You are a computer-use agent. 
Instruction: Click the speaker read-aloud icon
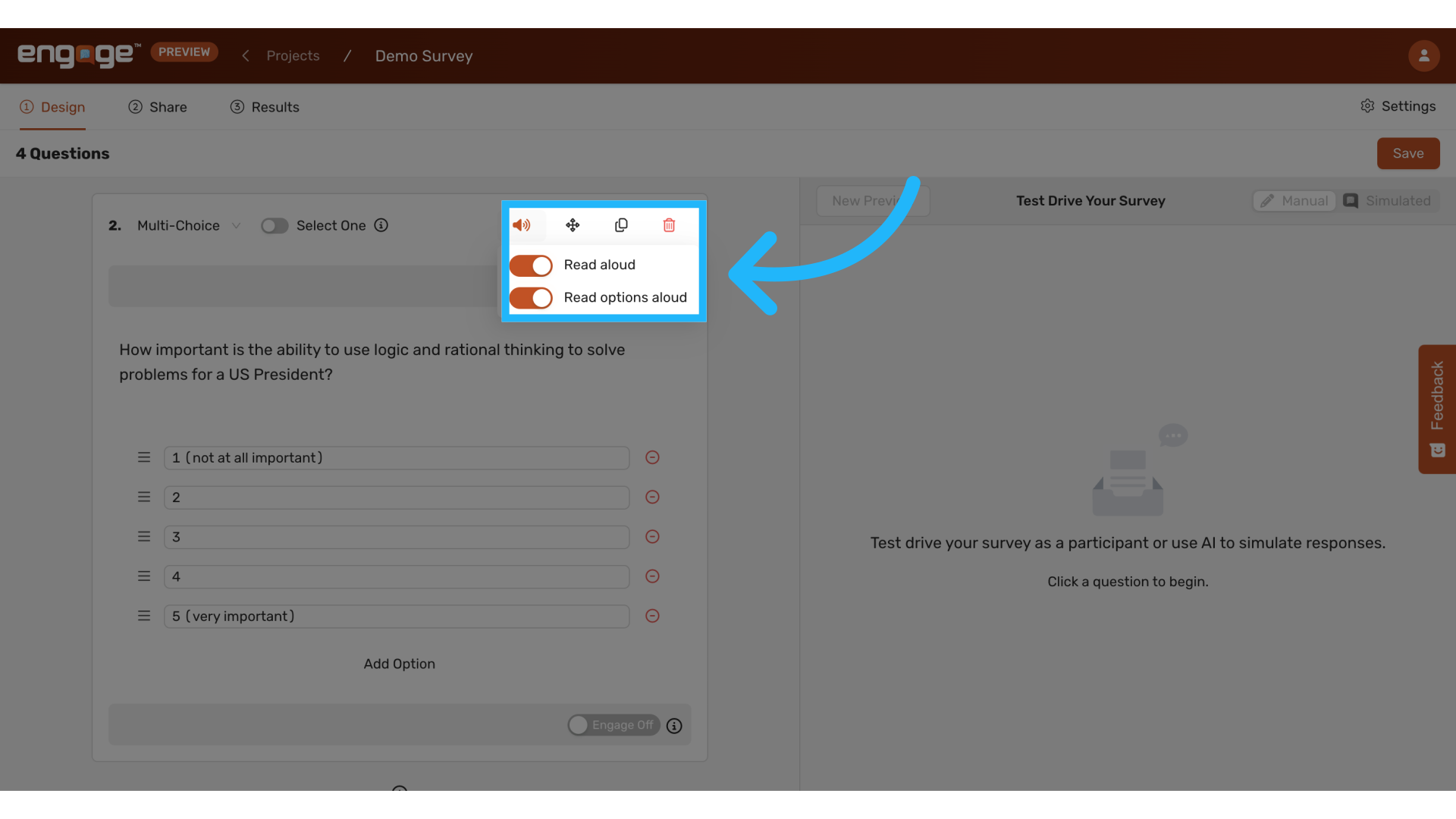522,225
